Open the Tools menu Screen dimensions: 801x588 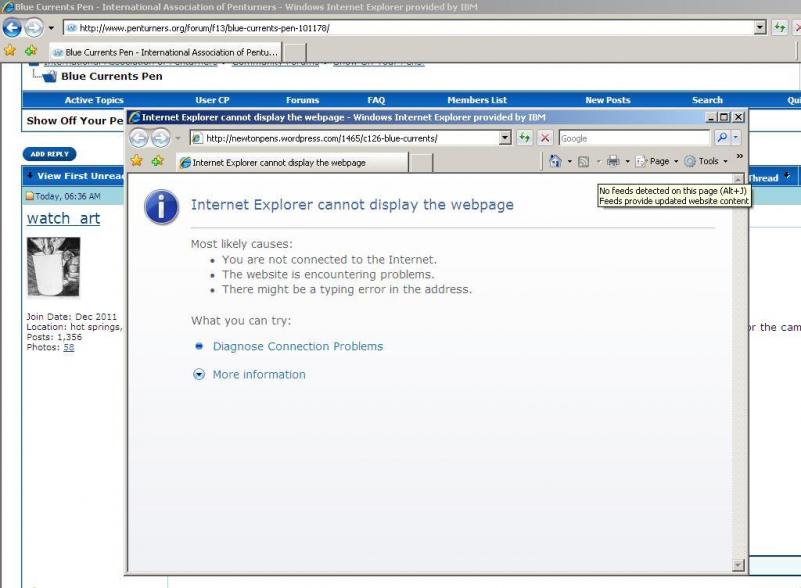coord(706,161)
